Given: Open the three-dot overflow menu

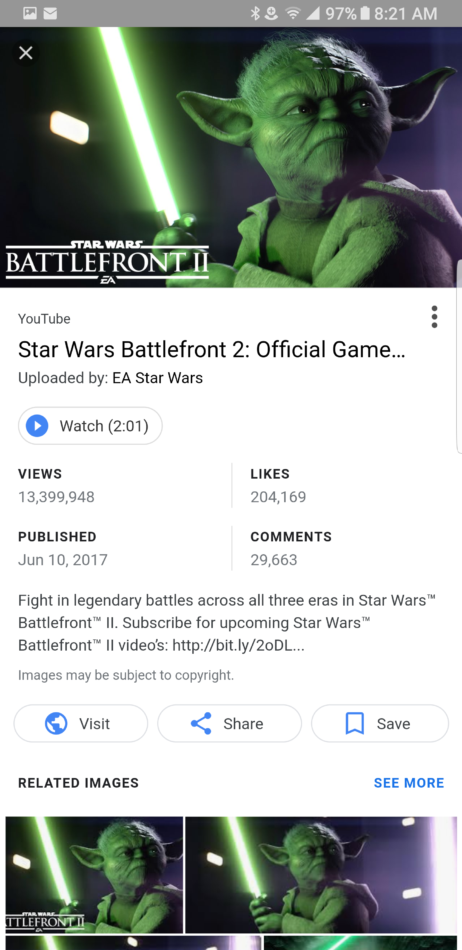Looking at the screenshot, I should coord(434,317).
